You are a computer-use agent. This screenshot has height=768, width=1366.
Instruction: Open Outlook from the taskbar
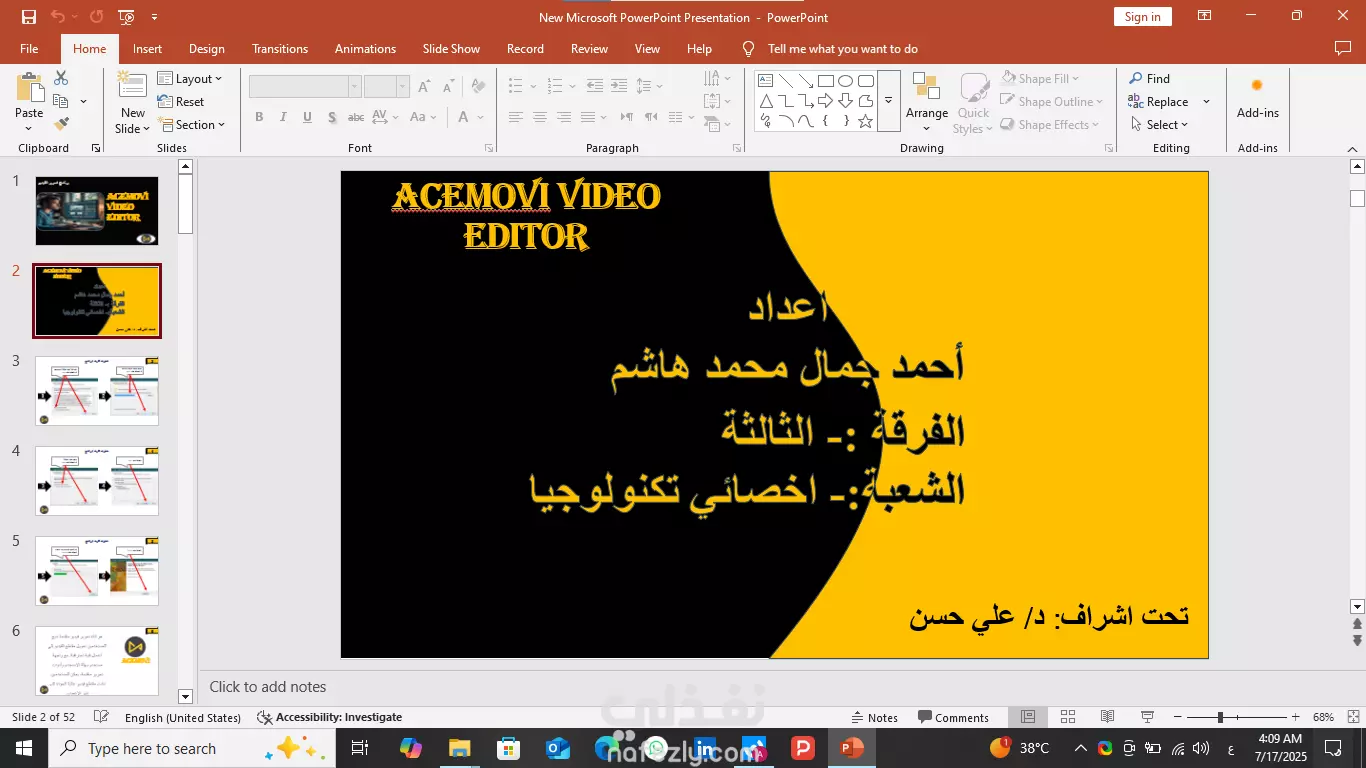557,748
